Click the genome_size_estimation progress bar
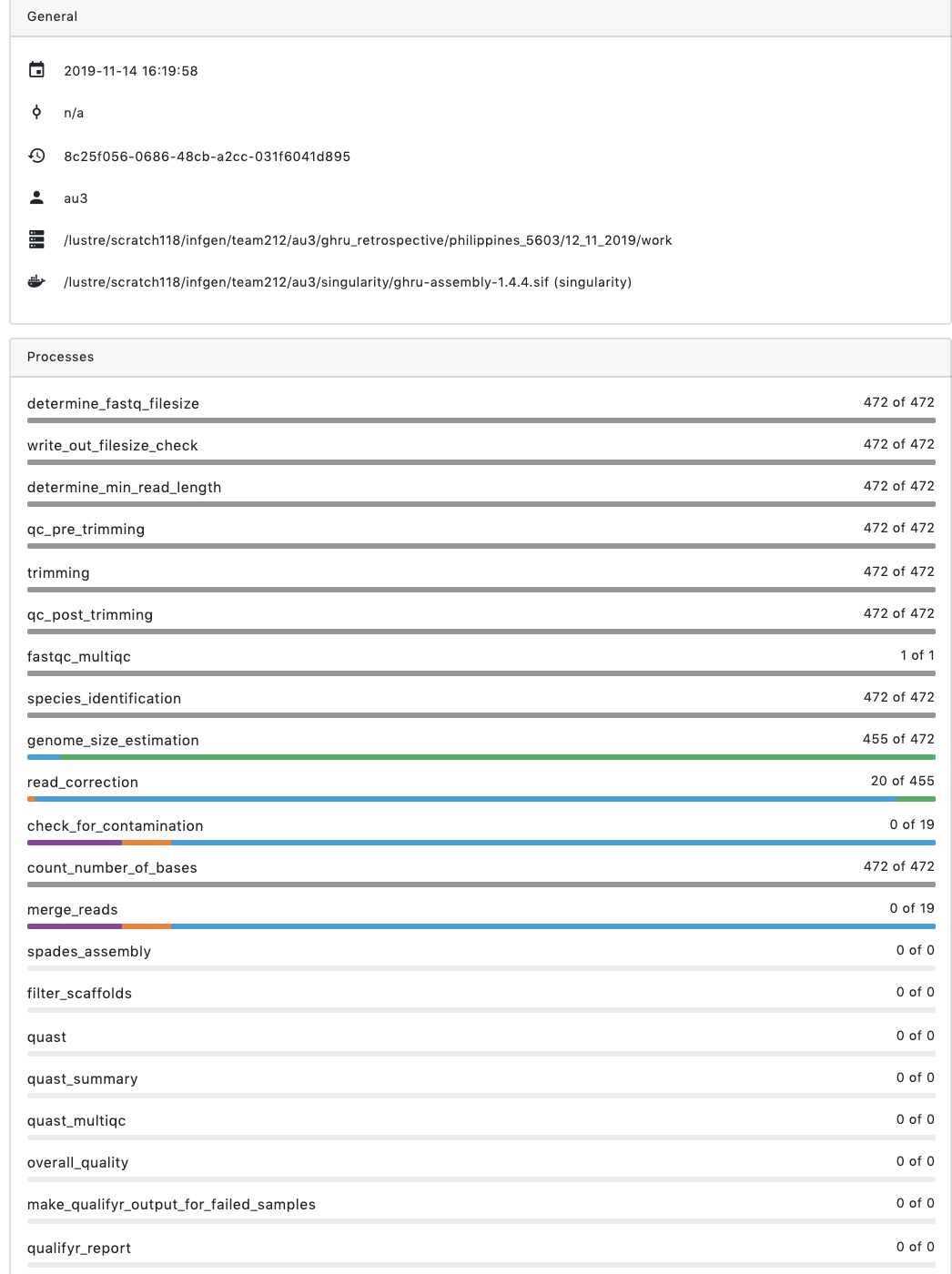Image resolution: width=952 pixels, height=1274 pixels. click(x=481, y=756)
